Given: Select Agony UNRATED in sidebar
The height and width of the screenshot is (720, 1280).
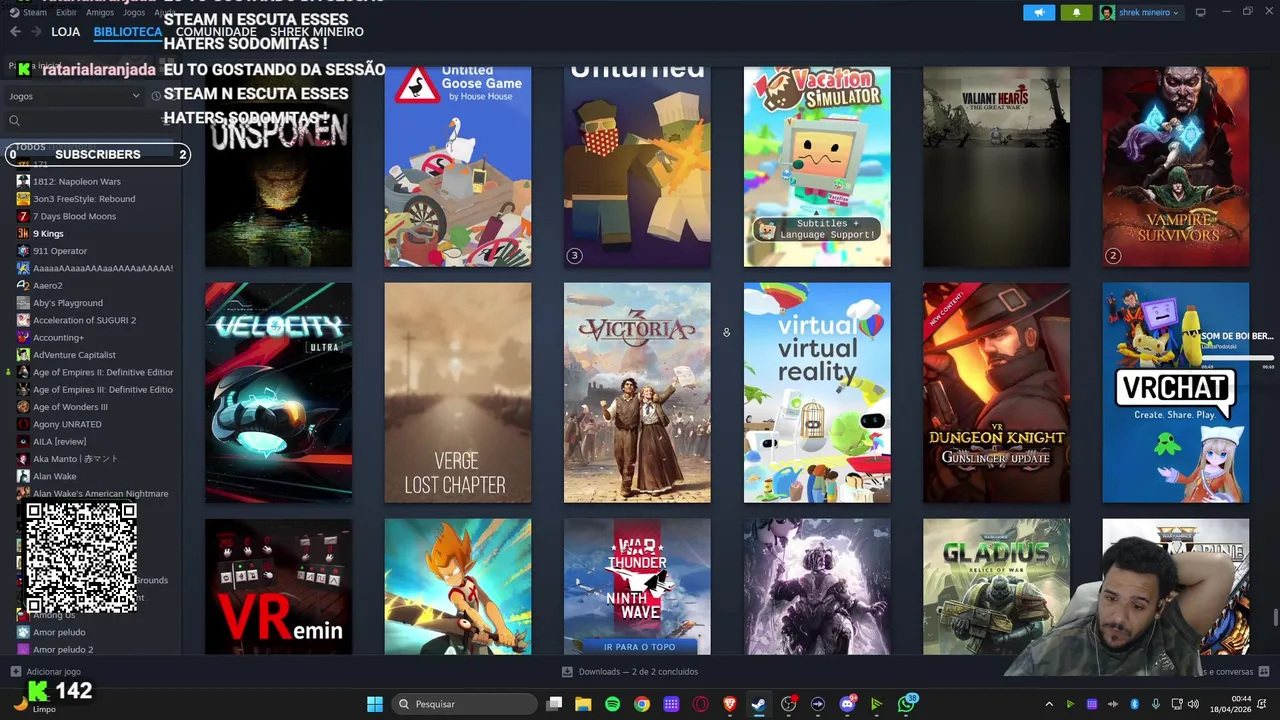Looking at the screenshot, I should pyautogui.click(x=67, y=424).
